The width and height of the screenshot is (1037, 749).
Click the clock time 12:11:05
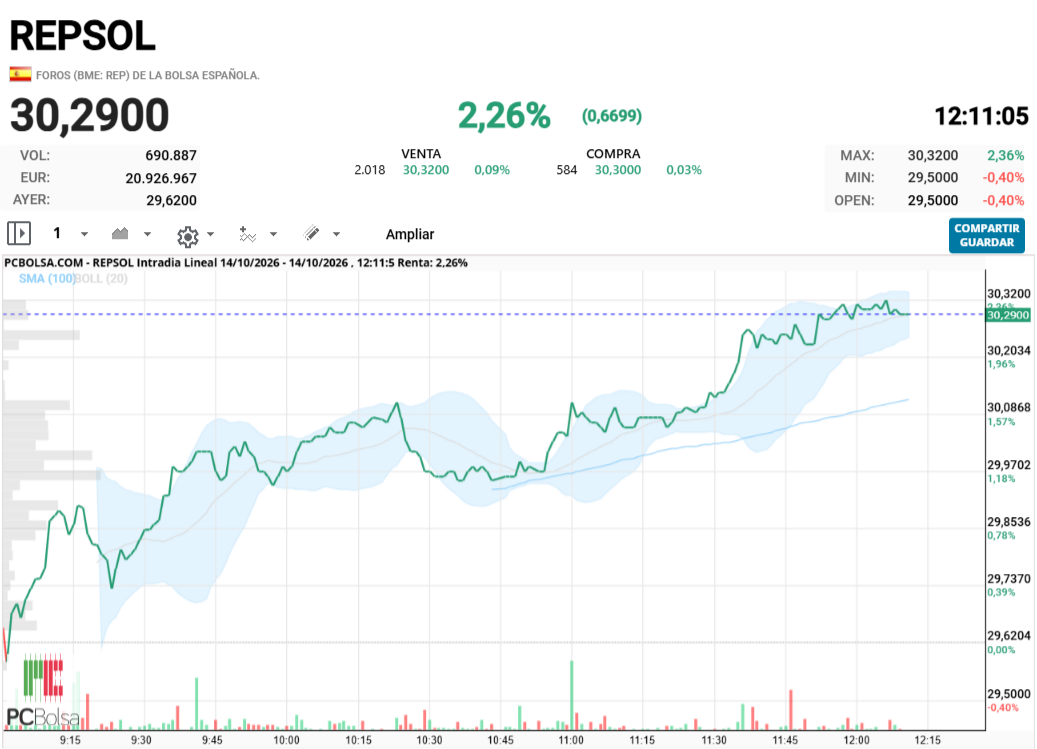point(981,116)
